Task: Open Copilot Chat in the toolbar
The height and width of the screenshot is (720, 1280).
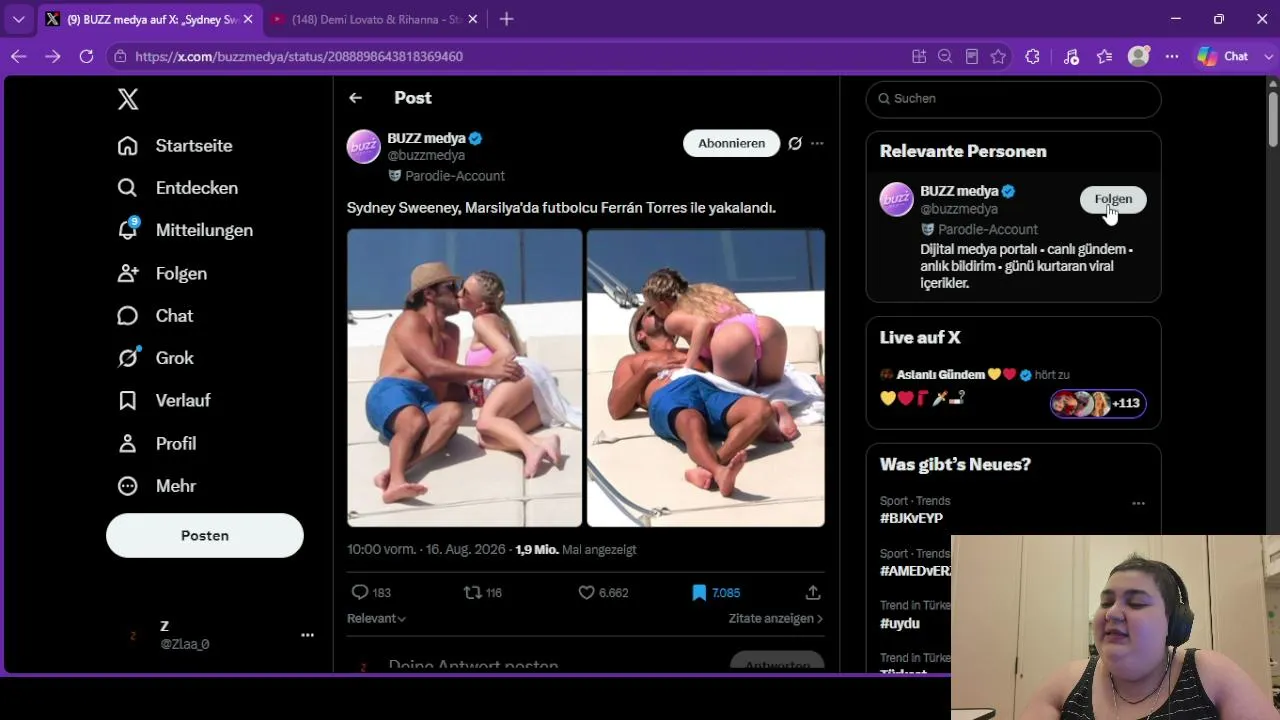Action: (x=1223, y=57)
